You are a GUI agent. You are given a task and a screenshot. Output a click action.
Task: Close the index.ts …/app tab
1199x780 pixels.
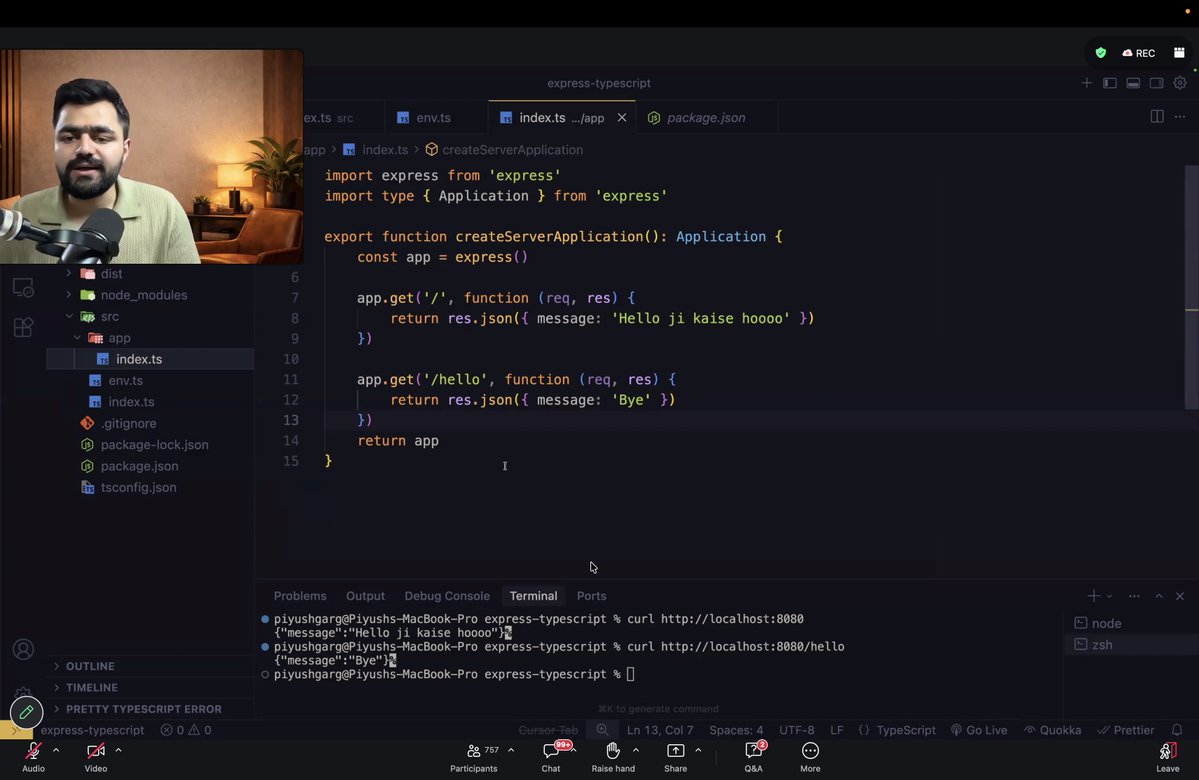[x=622, y=117]
